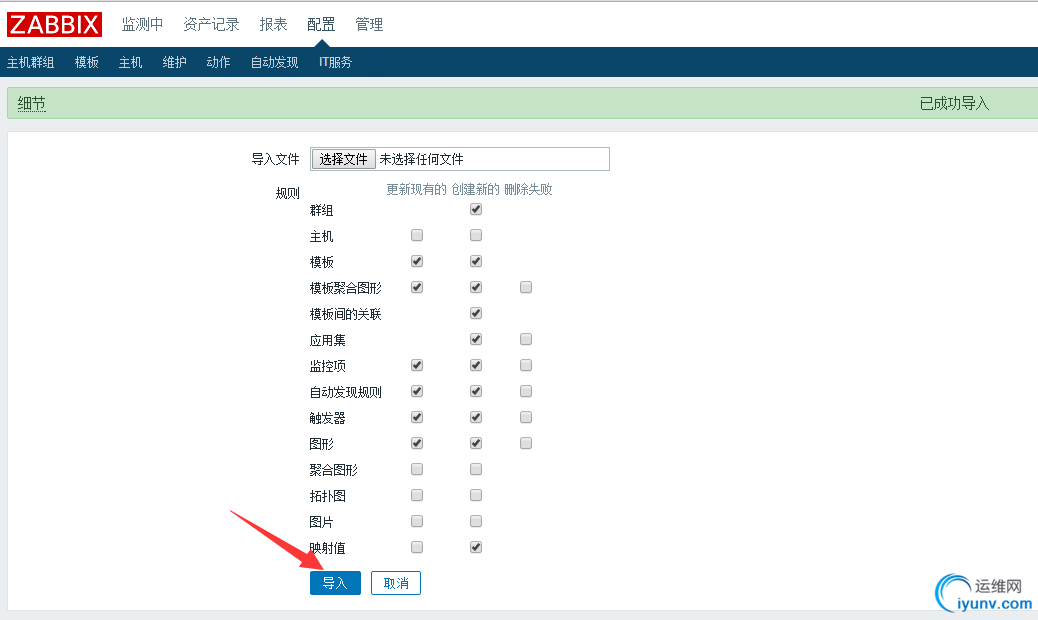This screenshot has height=620, width=1038.
Task: Go to 主机群组 submenu
Action: (30, 62)
